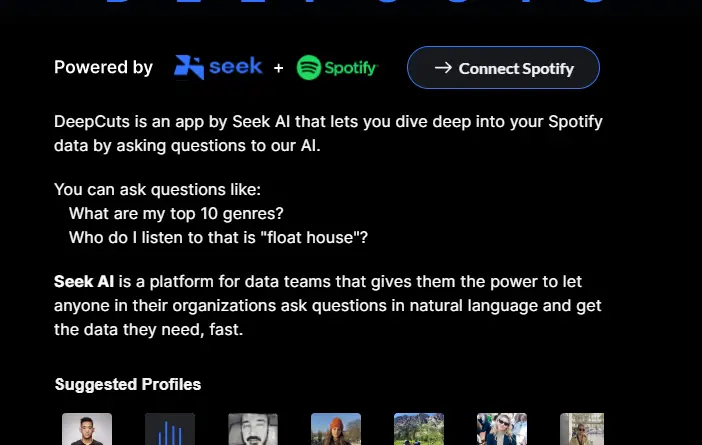Click the bold "Seek AI" text
This screenshot has height=445, width=702.
pyautogui.click(x=85, y=281)
